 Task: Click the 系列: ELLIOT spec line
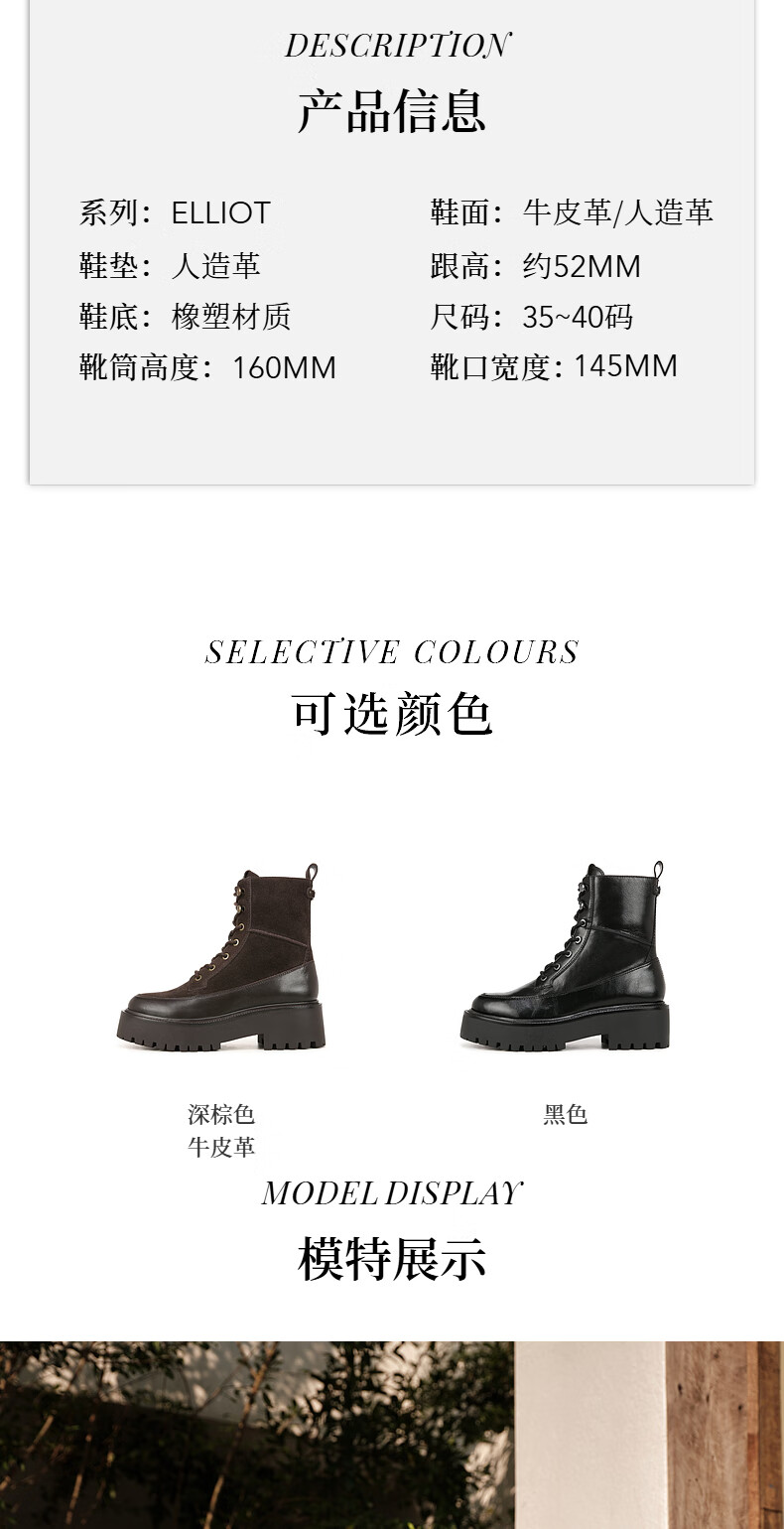(175, 212)
